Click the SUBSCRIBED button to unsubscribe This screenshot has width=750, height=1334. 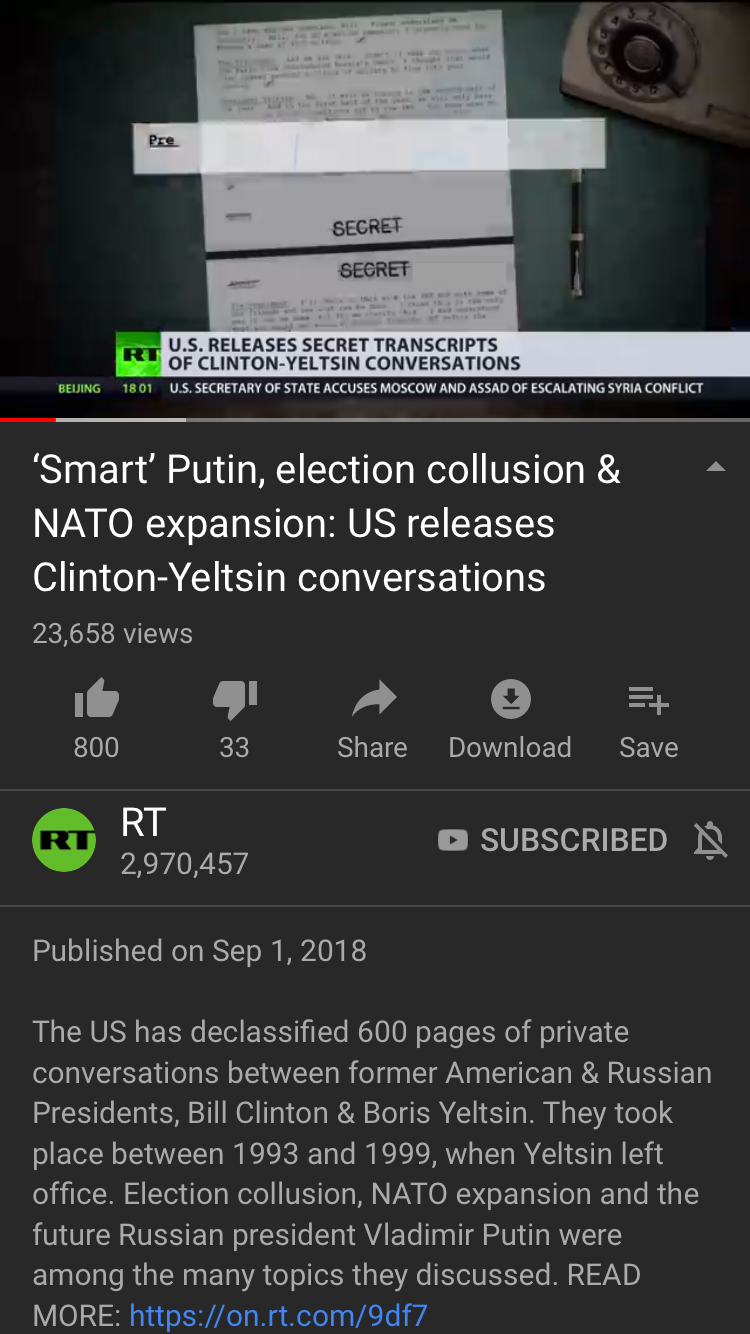pyautogui.click(x=553, y=840)
